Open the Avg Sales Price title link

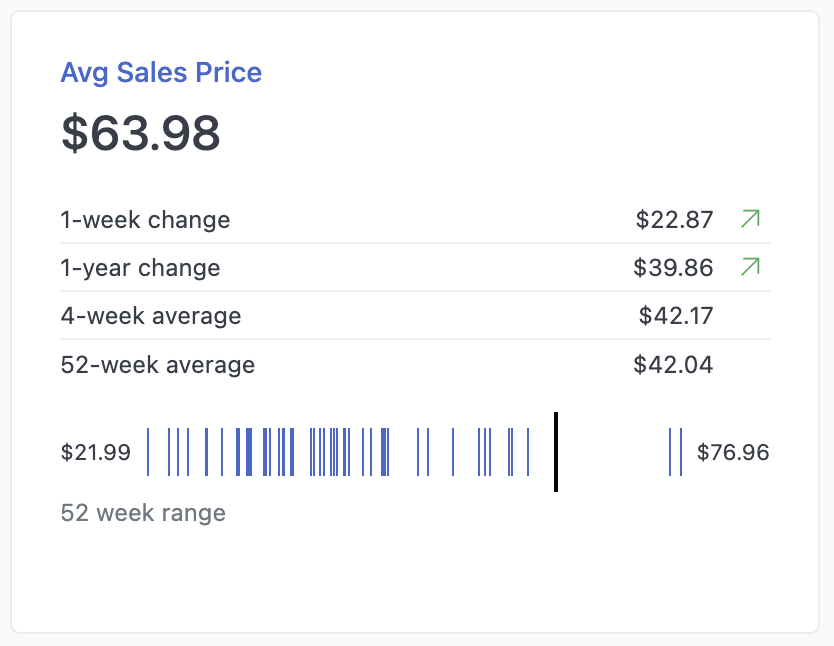pos(161,73)
